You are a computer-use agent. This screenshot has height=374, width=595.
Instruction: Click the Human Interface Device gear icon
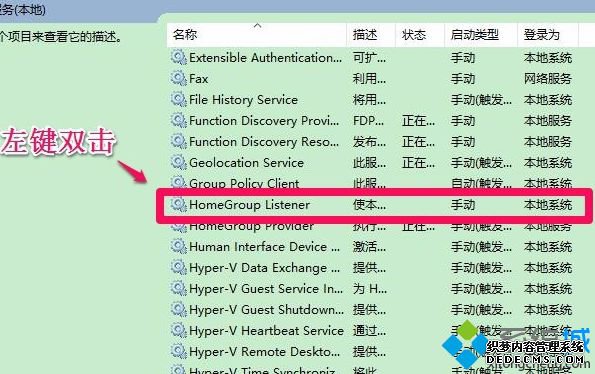178,247
